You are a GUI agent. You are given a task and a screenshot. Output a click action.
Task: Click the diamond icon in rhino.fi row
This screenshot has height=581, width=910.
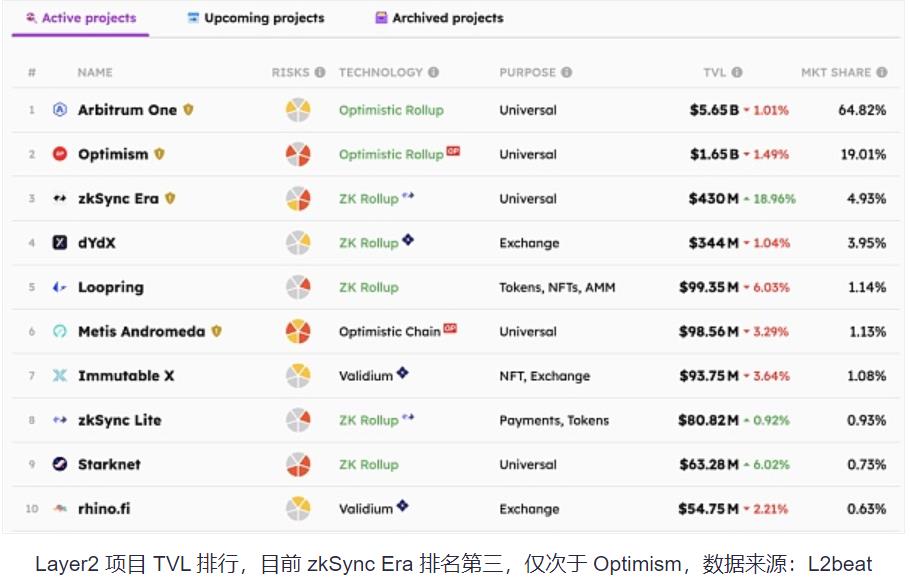coord(403,505)
